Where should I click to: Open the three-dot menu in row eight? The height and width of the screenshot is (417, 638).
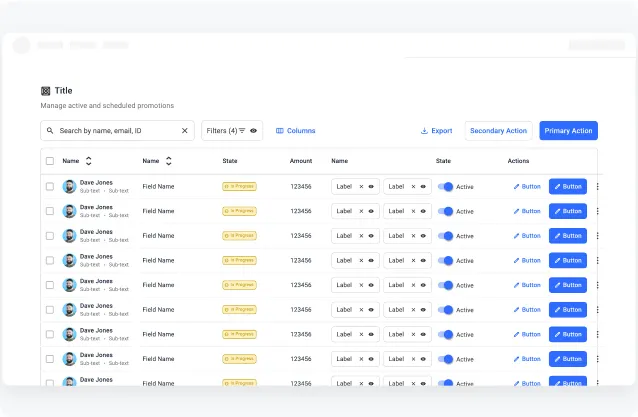coord(597,359)
